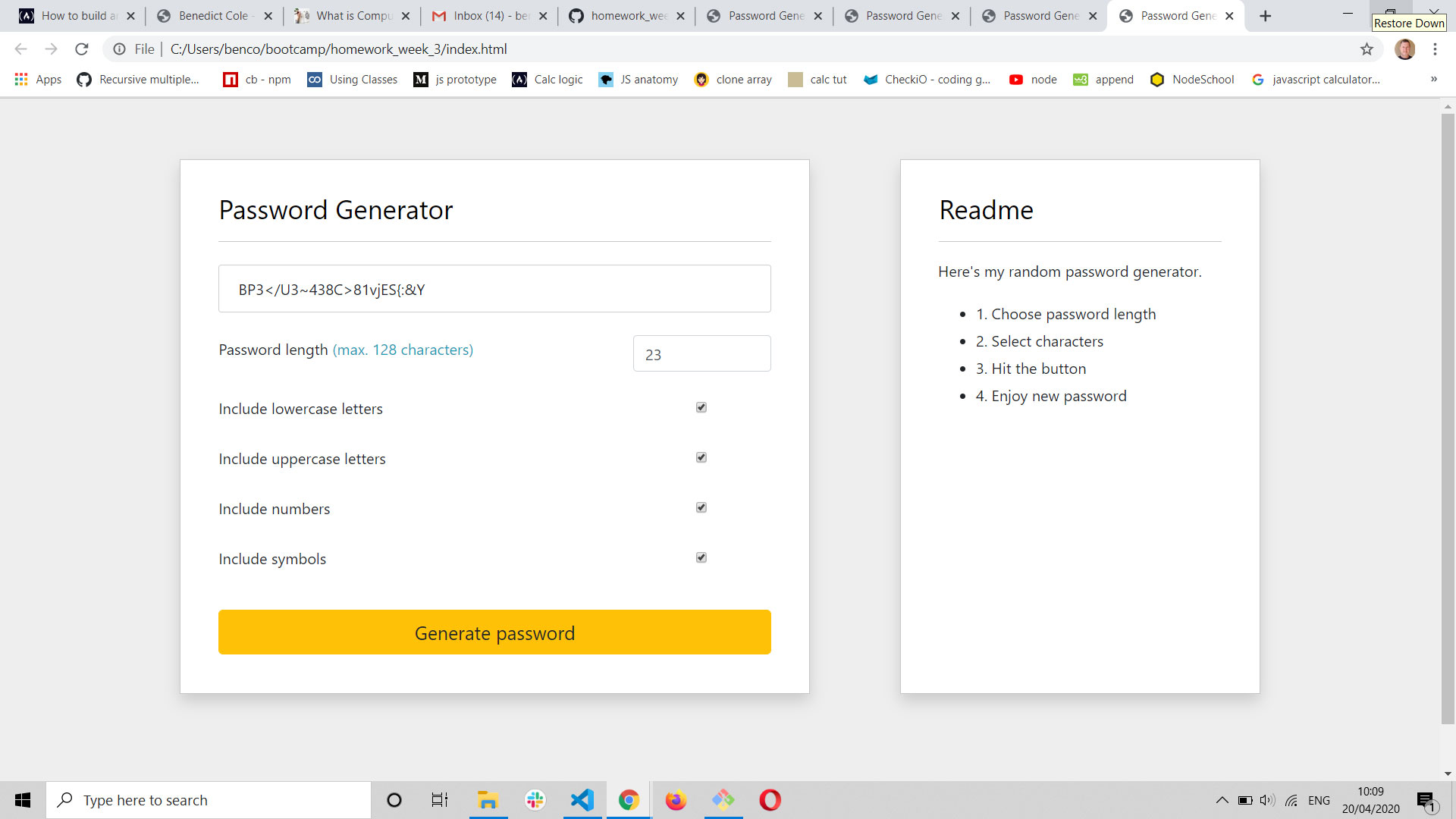Bookmark this page with the star icon
Viewport: 1456px width, 819px height.
[1367, 49]
